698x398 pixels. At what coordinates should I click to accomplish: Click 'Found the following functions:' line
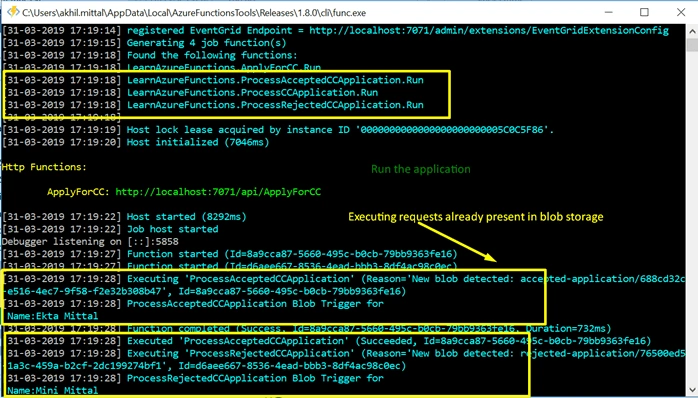point(150,56)
